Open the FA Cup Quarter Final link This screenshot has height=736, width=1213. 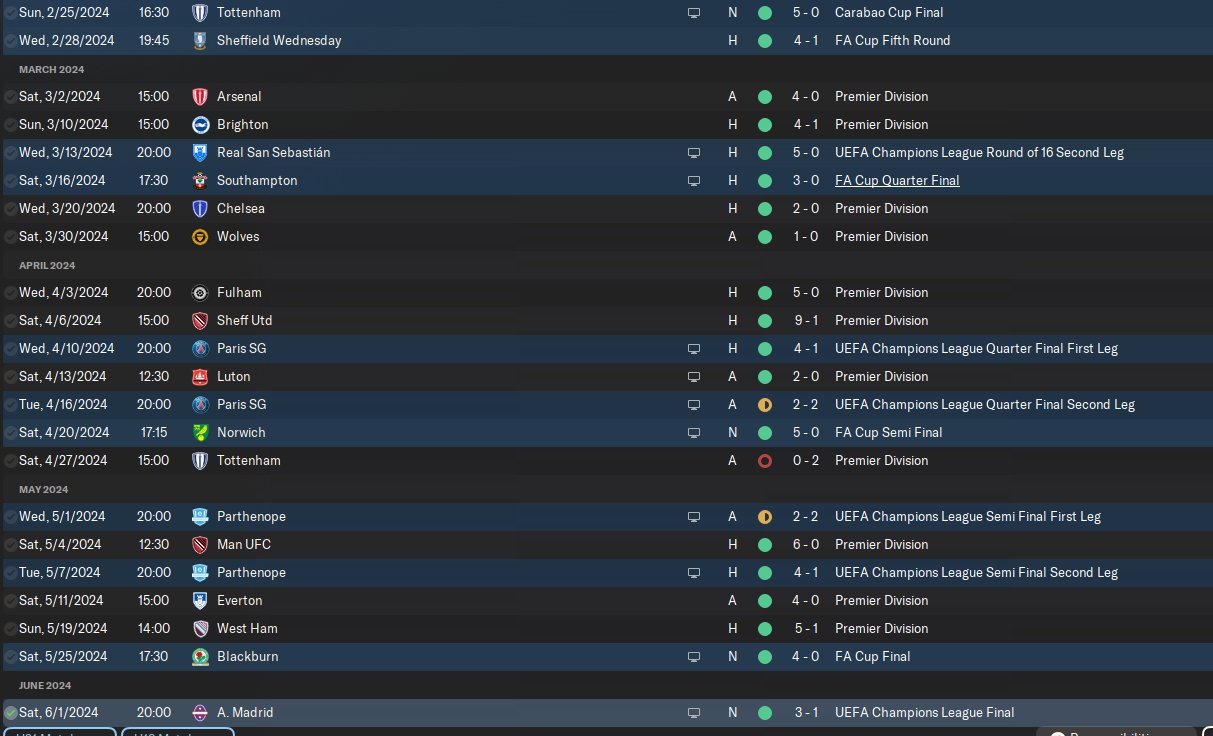pyautogui.click(x=897, y=181)
